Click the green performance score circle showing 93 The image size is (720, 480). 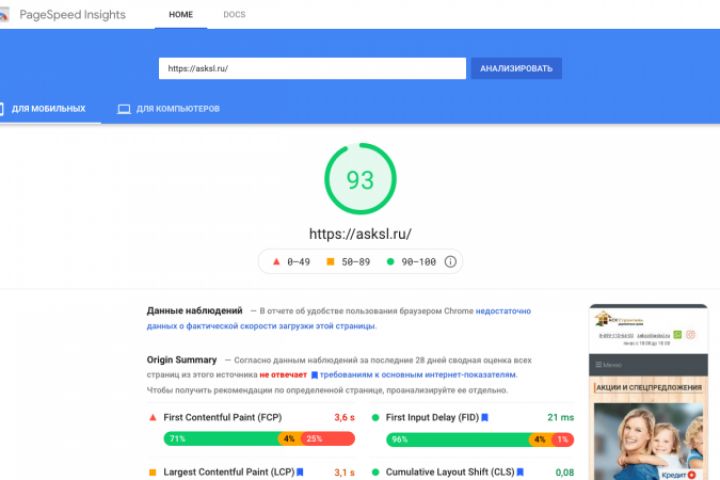(x=360, y=179)
